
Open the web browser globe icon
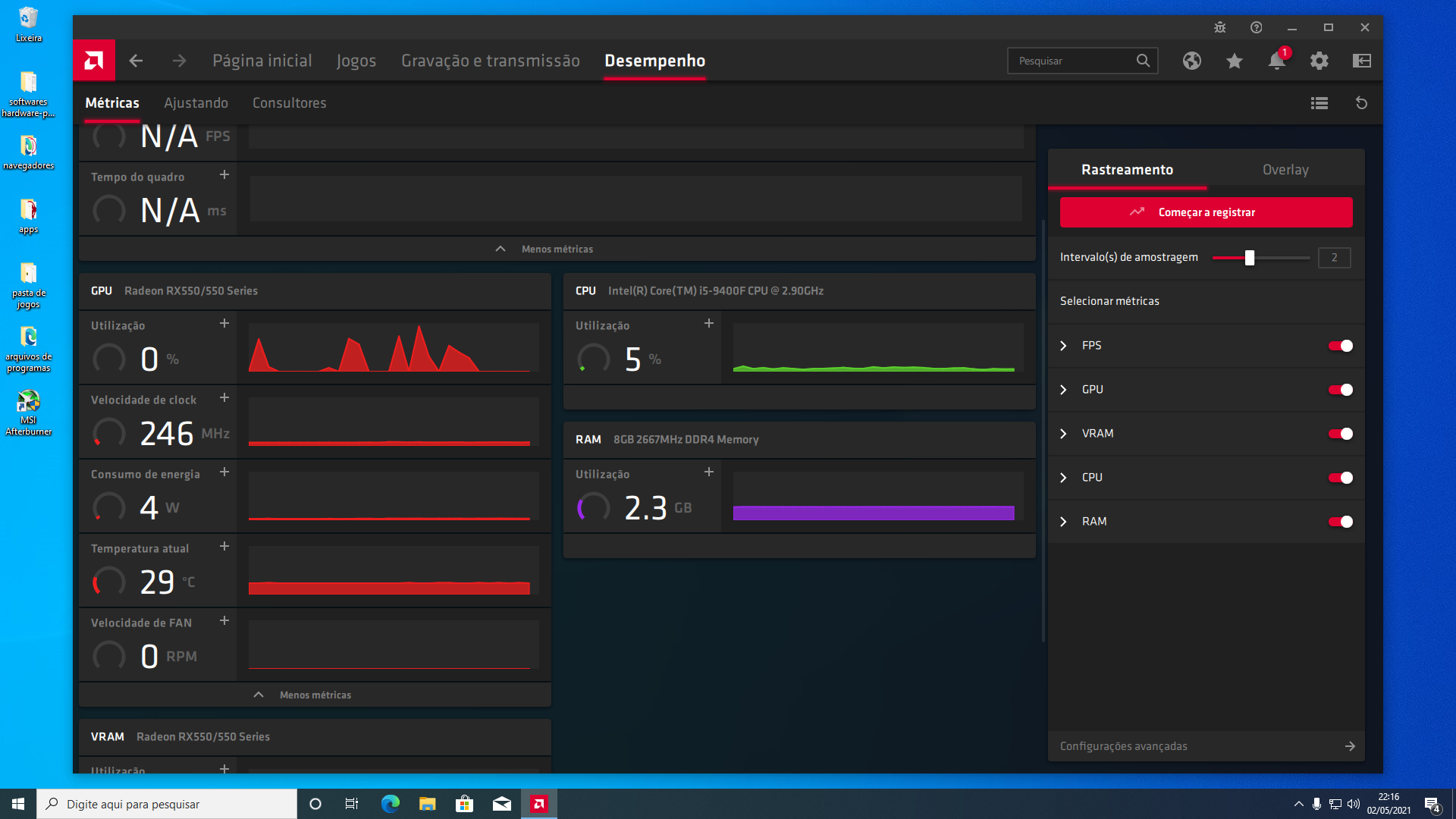(x=1192, y=61)
